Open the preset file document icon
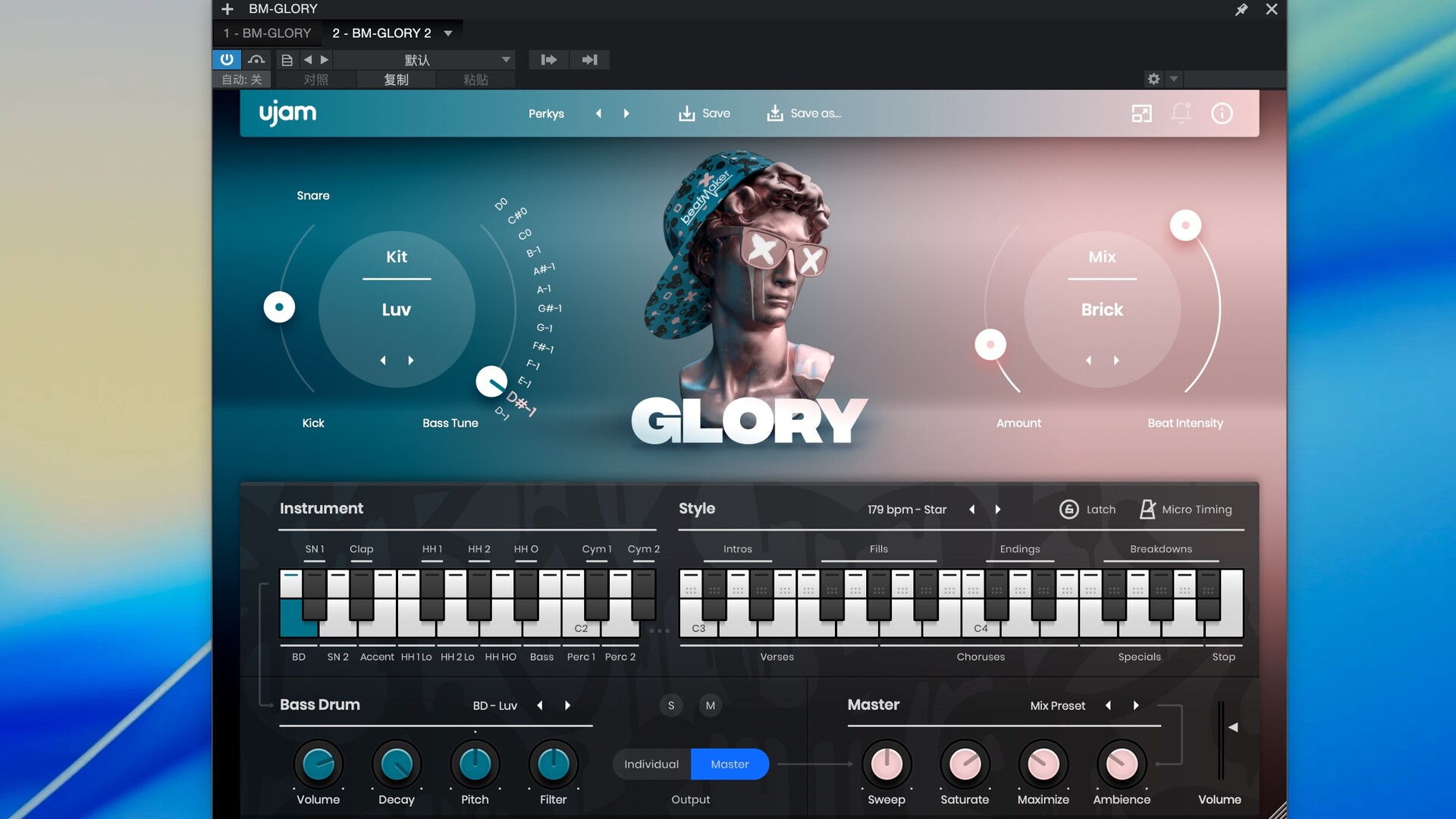This screenshot has width=1456, height=819. point(287,60)
